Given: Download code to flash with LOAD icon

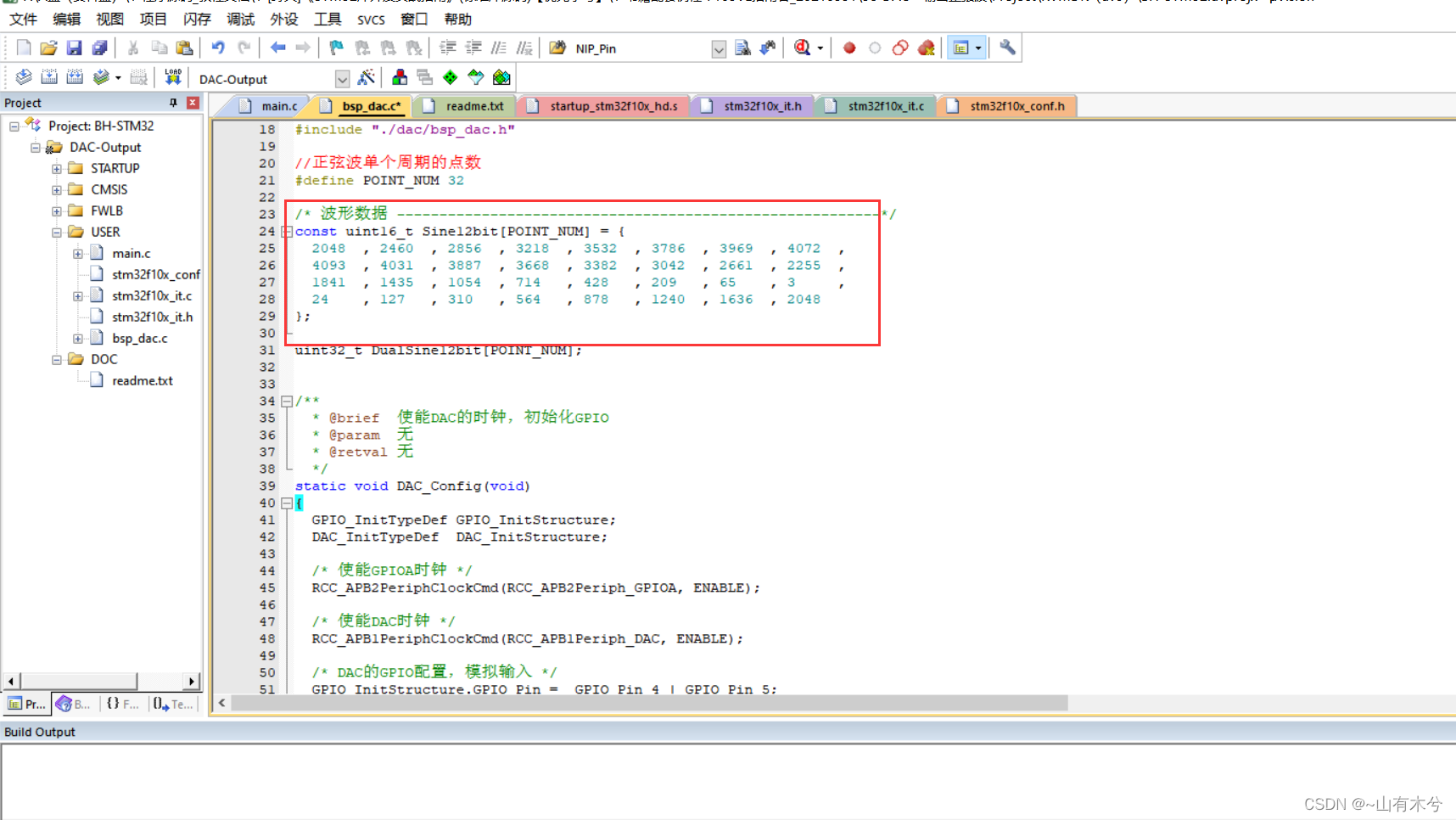Looking at the screenshot, I should [x=173, y=78].
